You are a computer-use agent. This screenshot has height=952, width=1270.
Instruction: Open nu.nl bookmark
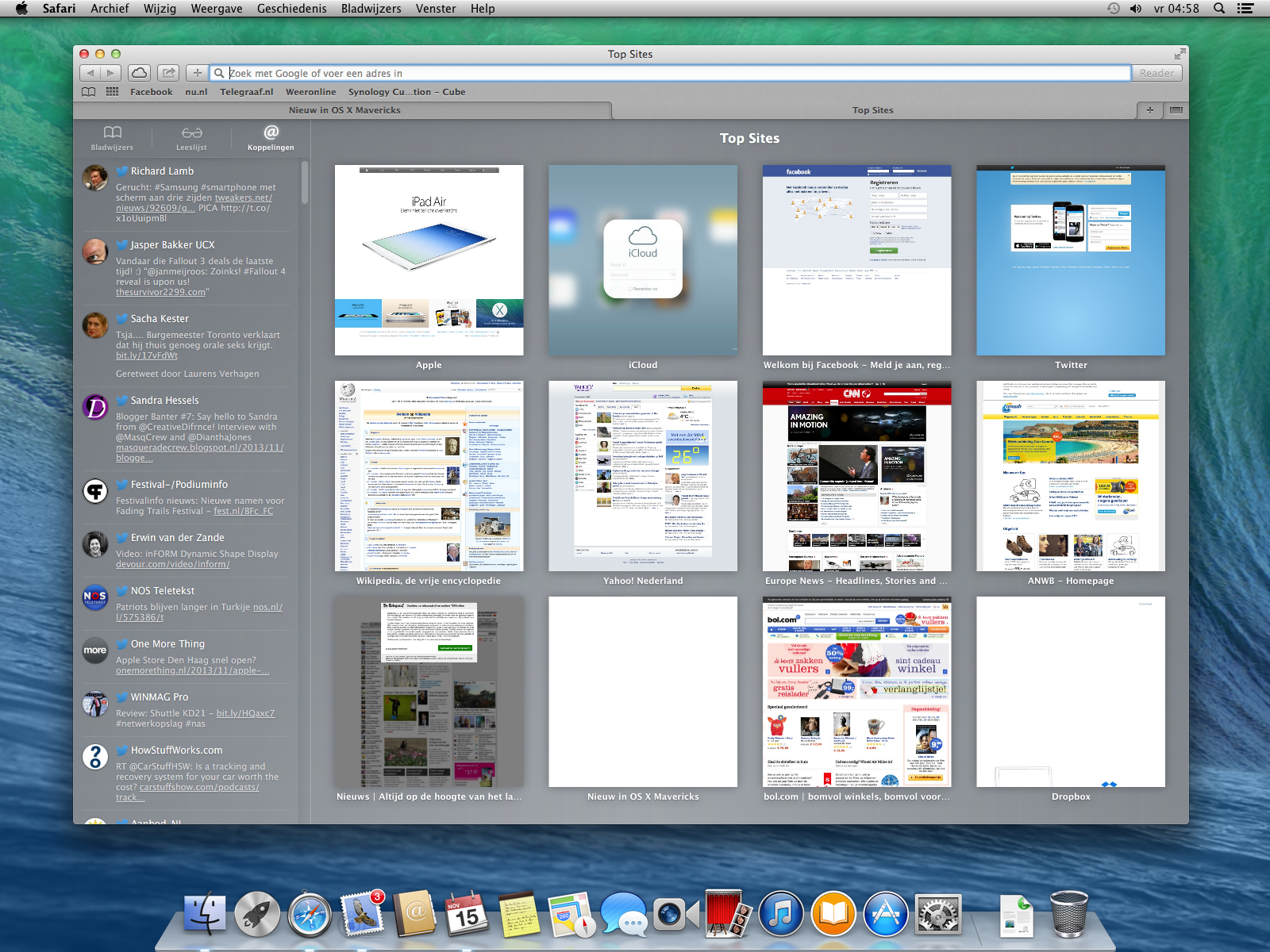click(x=196, y=92)
